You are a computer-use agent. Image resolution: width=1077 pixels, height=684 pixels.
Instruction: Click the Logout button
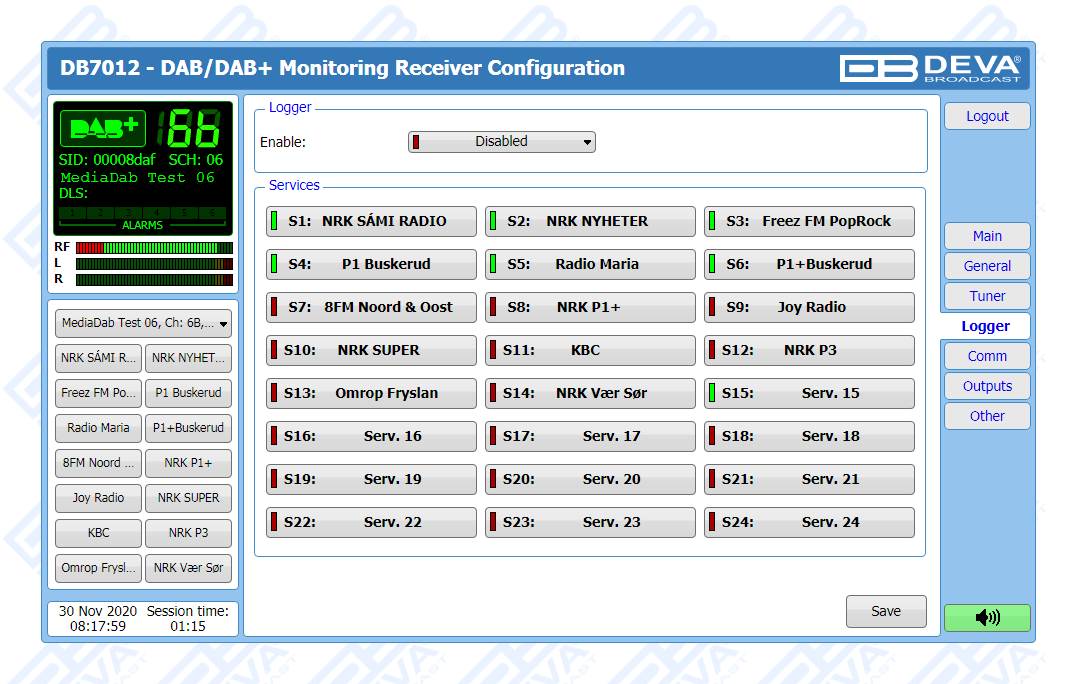[x=986, y=117]
